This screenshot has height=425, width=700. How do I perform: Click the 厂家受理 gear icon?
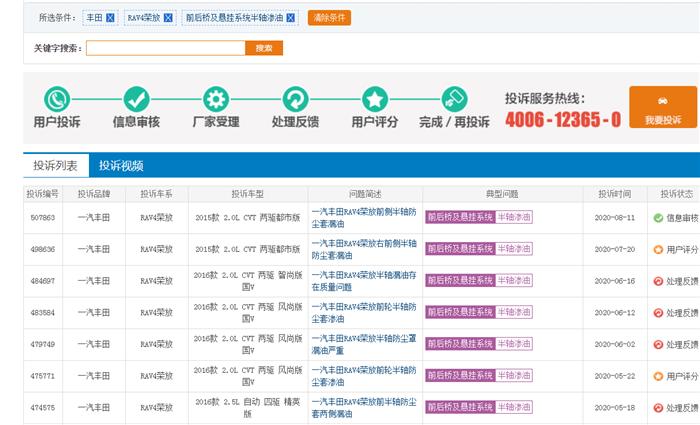[x=216, y=99]
